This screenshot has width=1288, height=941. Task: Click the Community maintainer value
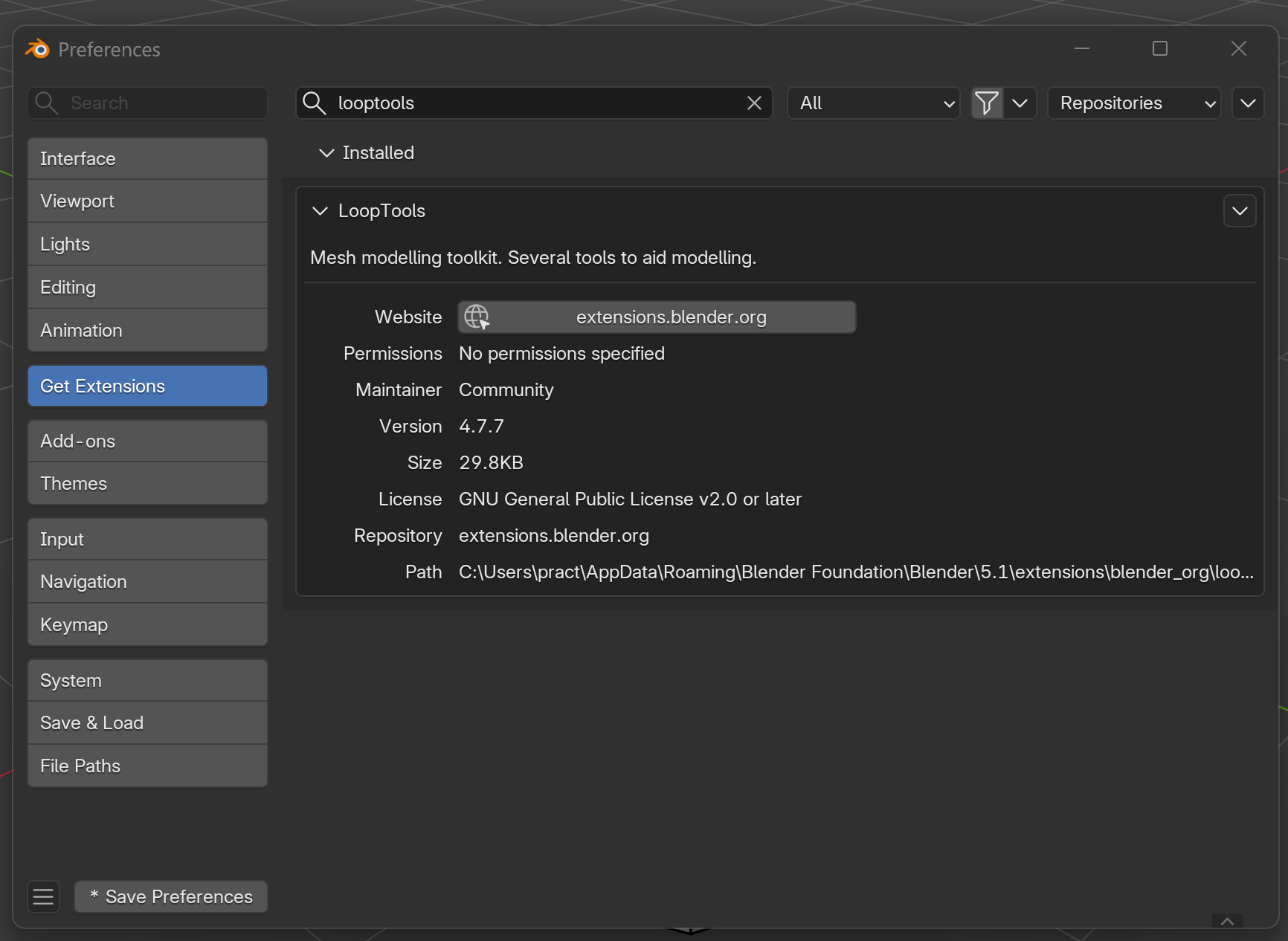pyautogui.click(x=506, y=390)
